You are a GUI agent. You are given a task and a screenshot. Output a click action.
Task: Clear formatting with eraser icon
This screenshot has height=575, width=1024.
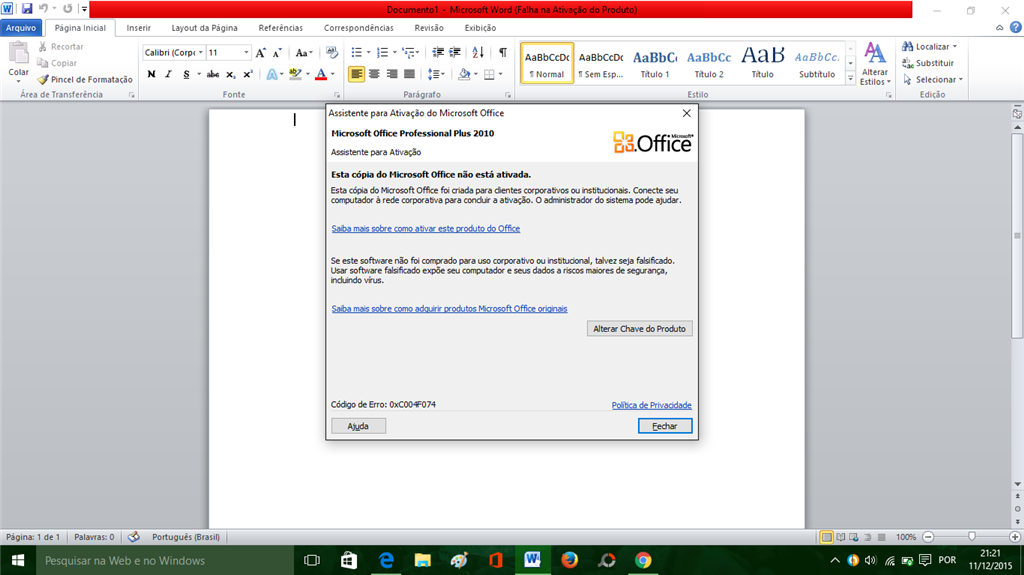click(332, 53)
